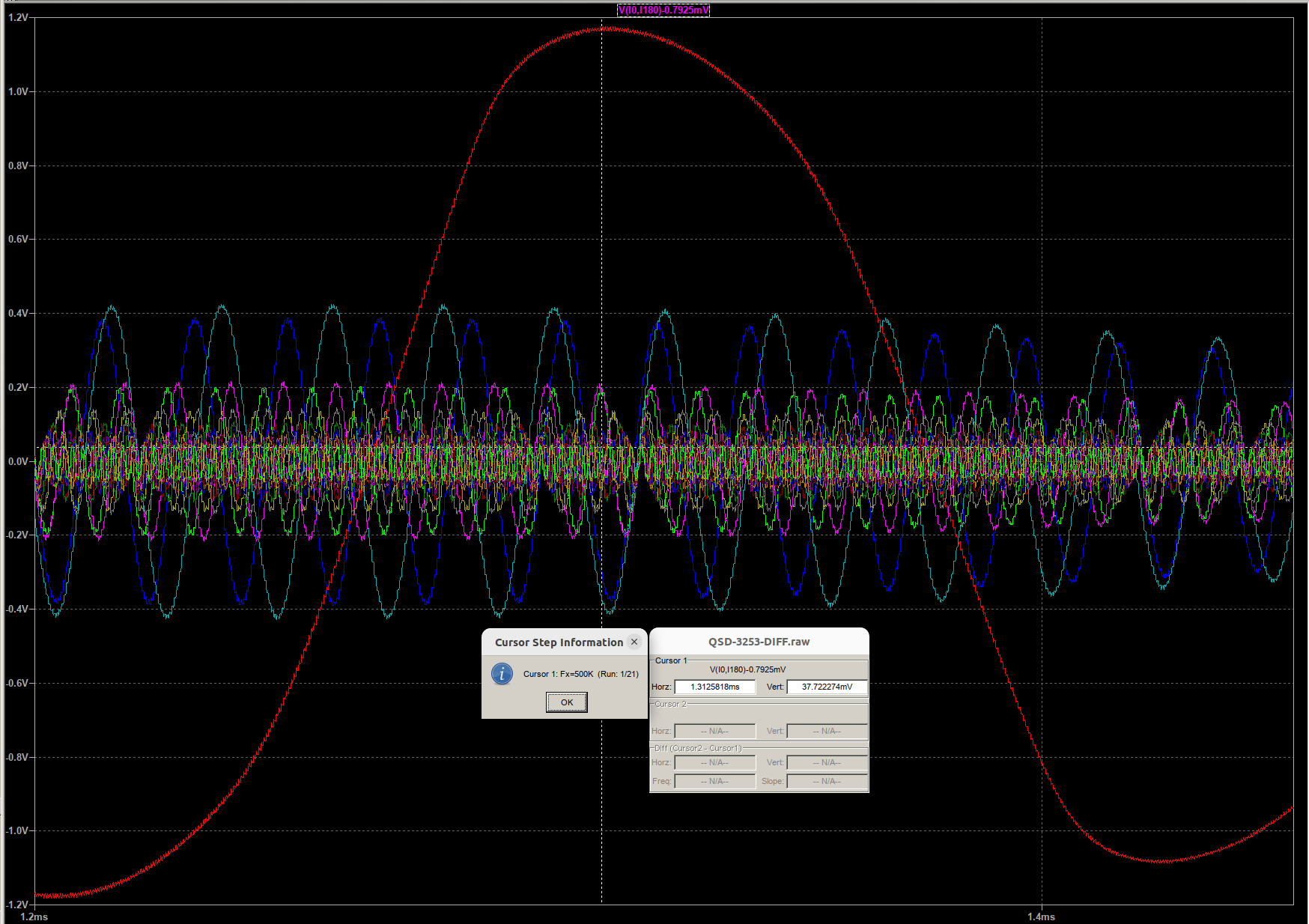Click the Slope field in Diff section
Viewport: 1309px width, 924px height.
tap(827, 781)
